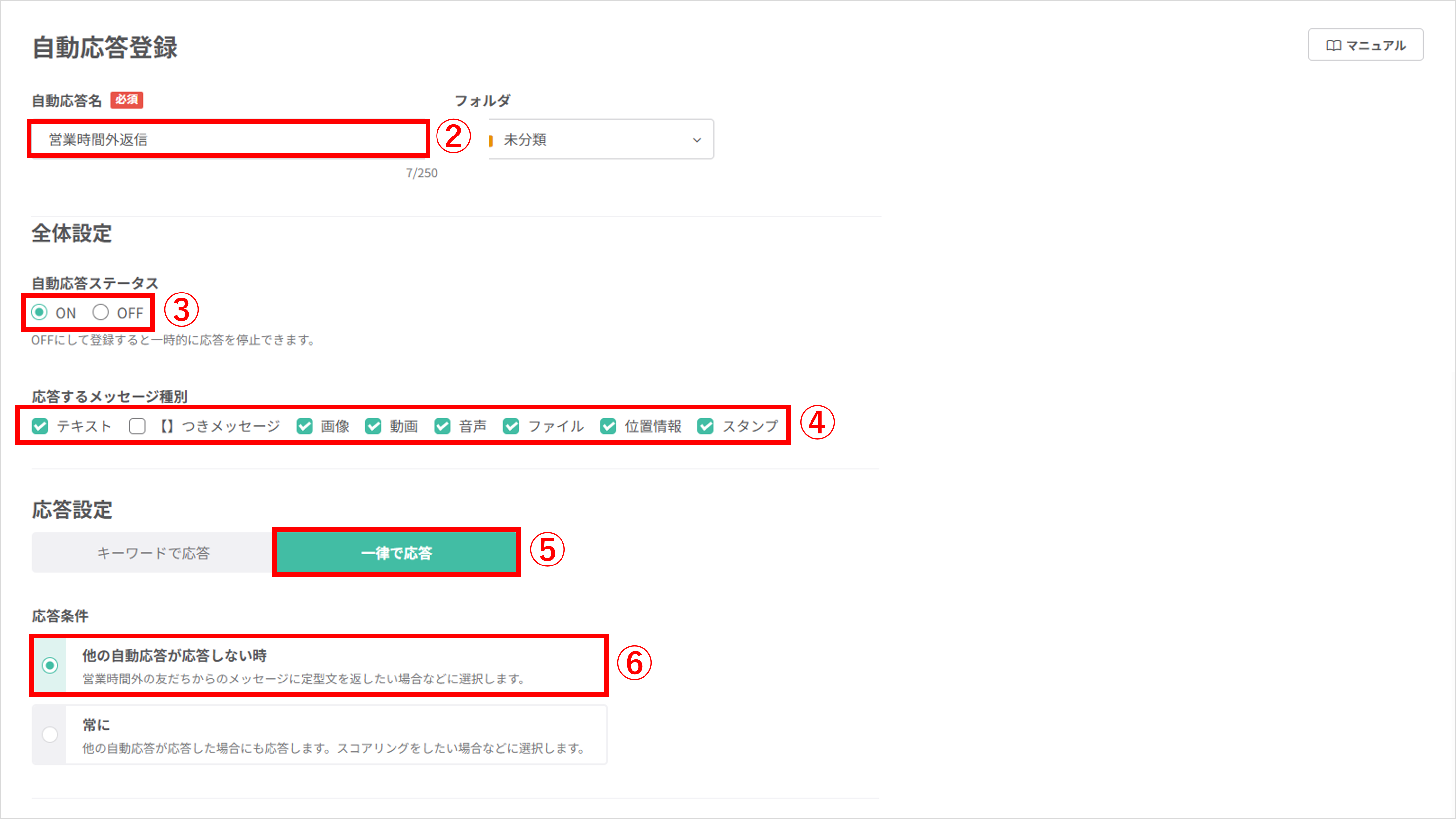Viewport: 1456px width, 819px height.
Task: Click the chevron arrow in folder dropdown
Action: tap(697, 140)
